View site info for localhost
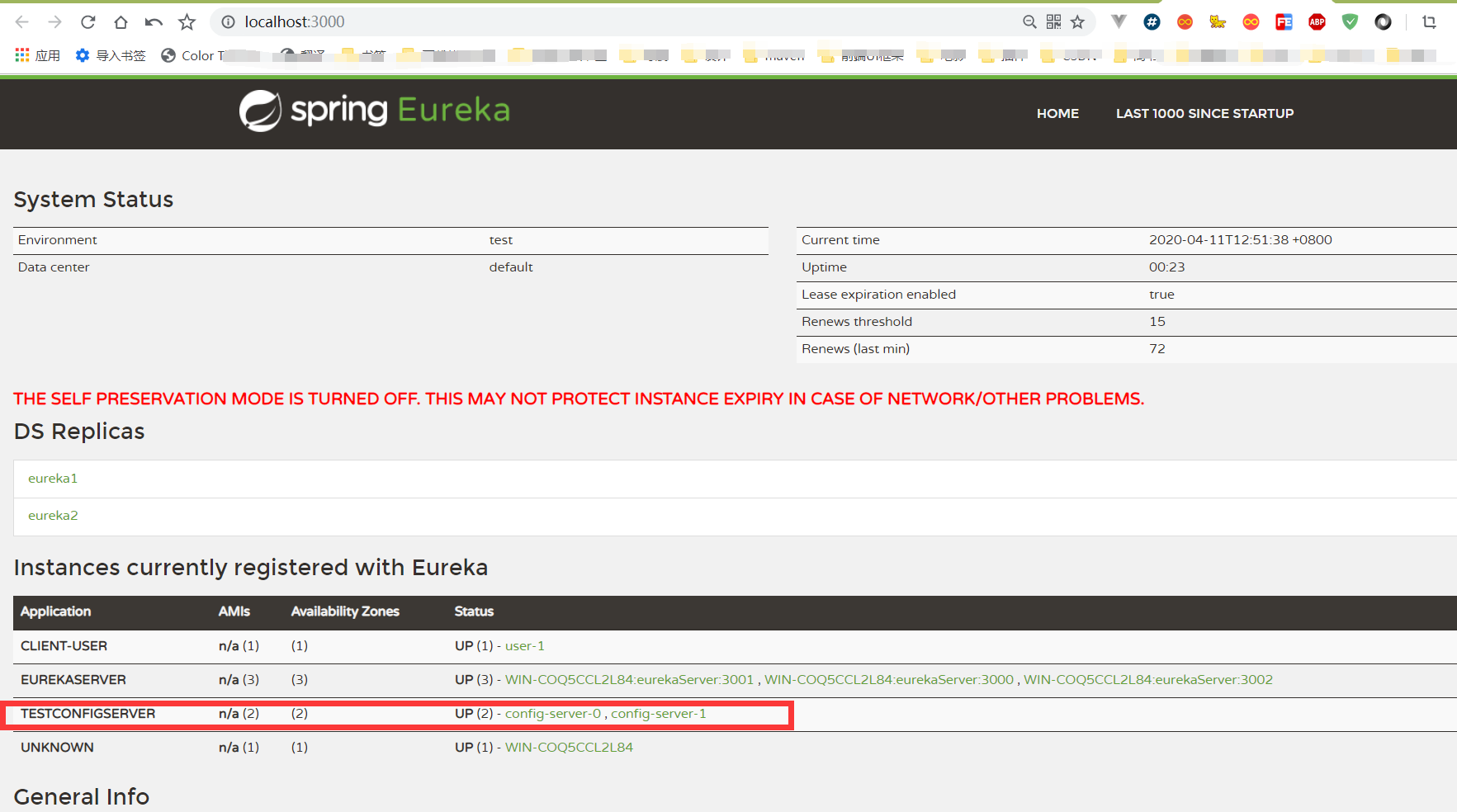The image size is (1457, 812). click(228, 22)
